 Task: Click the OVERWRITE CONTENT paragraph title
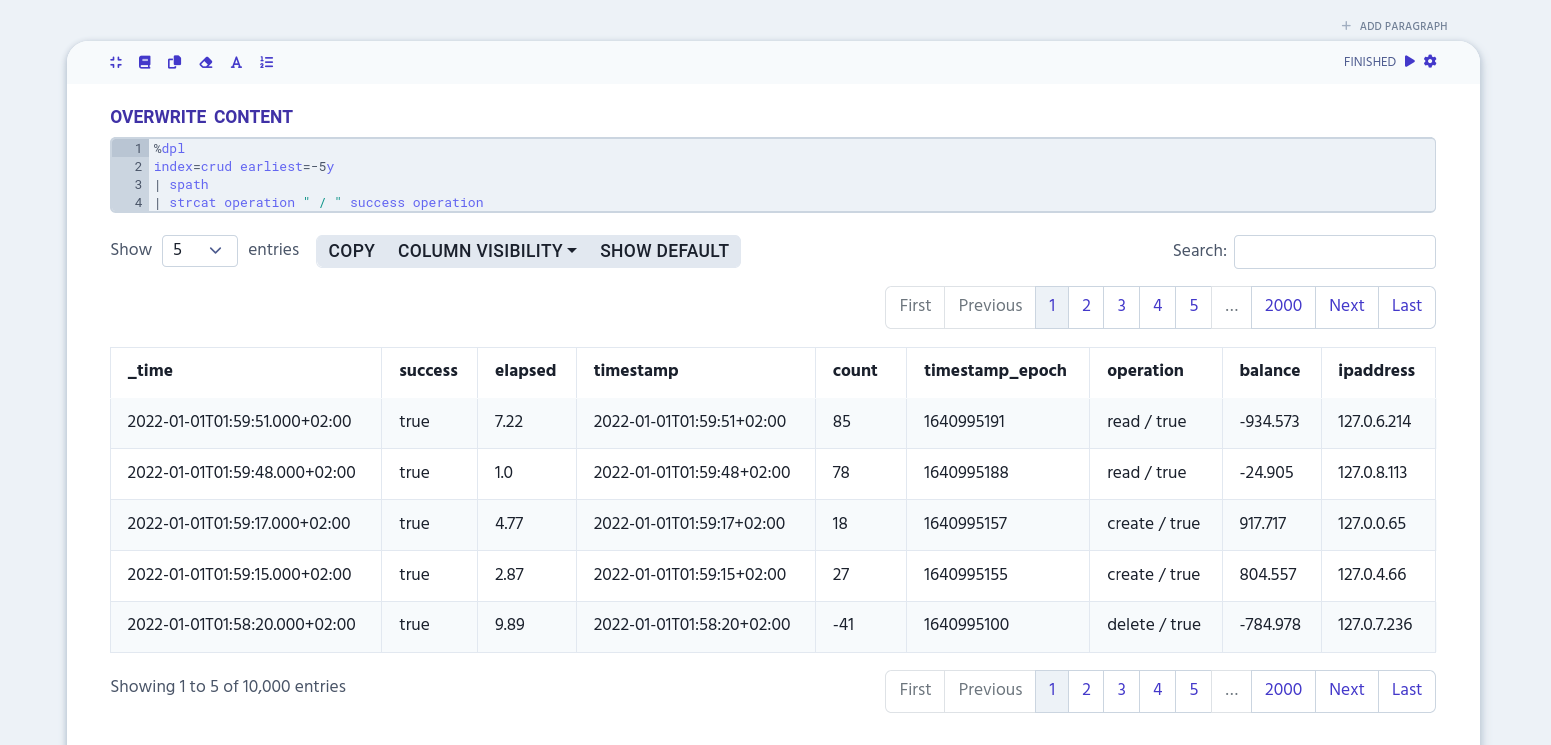tap(201, 117)
